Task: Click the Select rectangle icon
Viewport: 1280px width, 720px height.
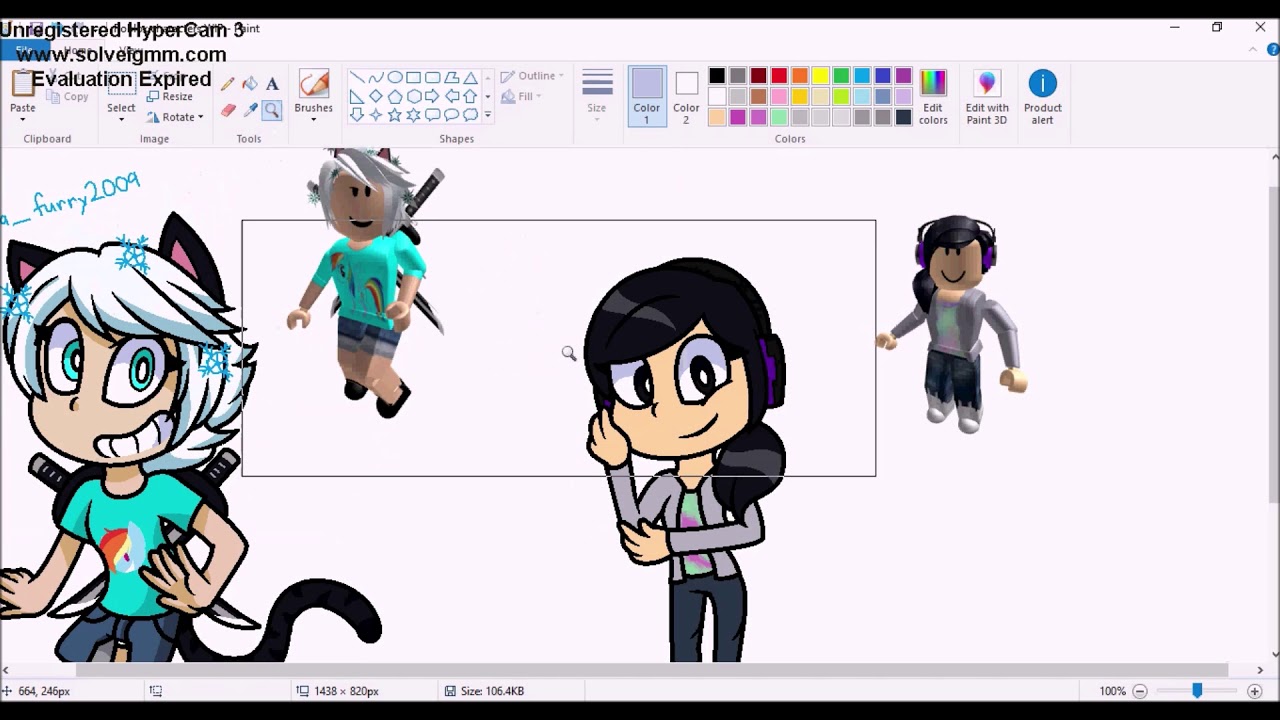Action: pos(121,85)
